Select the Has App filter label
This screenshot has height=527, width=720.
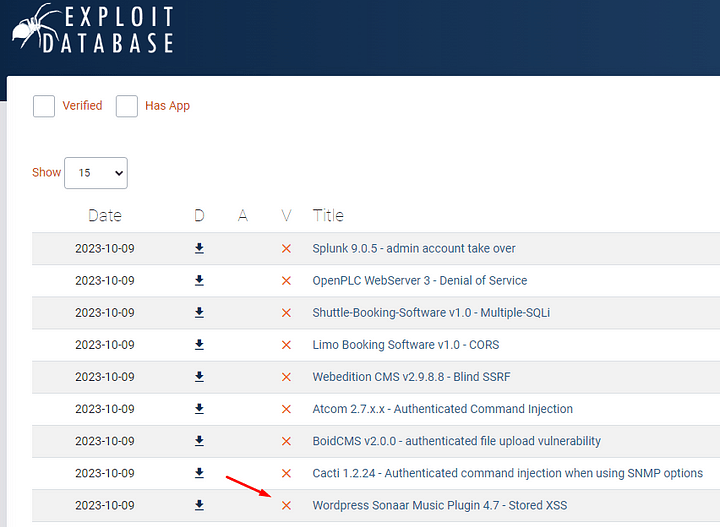click(167, 106)
